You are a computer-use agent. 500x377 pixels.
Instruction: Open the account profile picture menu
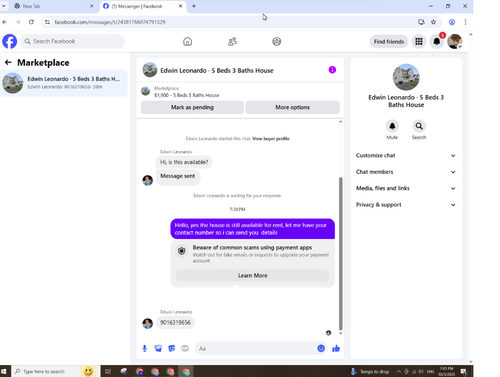(455, 41)
